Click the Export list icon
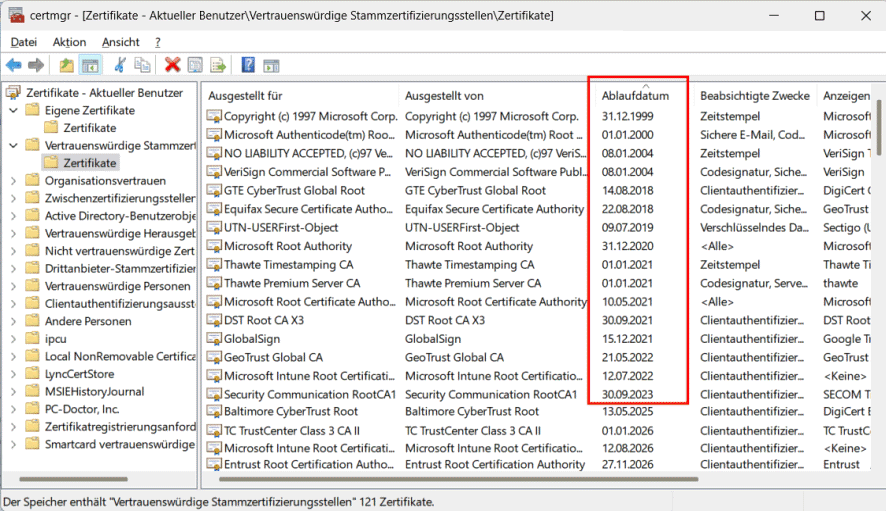 click(218, 65)
